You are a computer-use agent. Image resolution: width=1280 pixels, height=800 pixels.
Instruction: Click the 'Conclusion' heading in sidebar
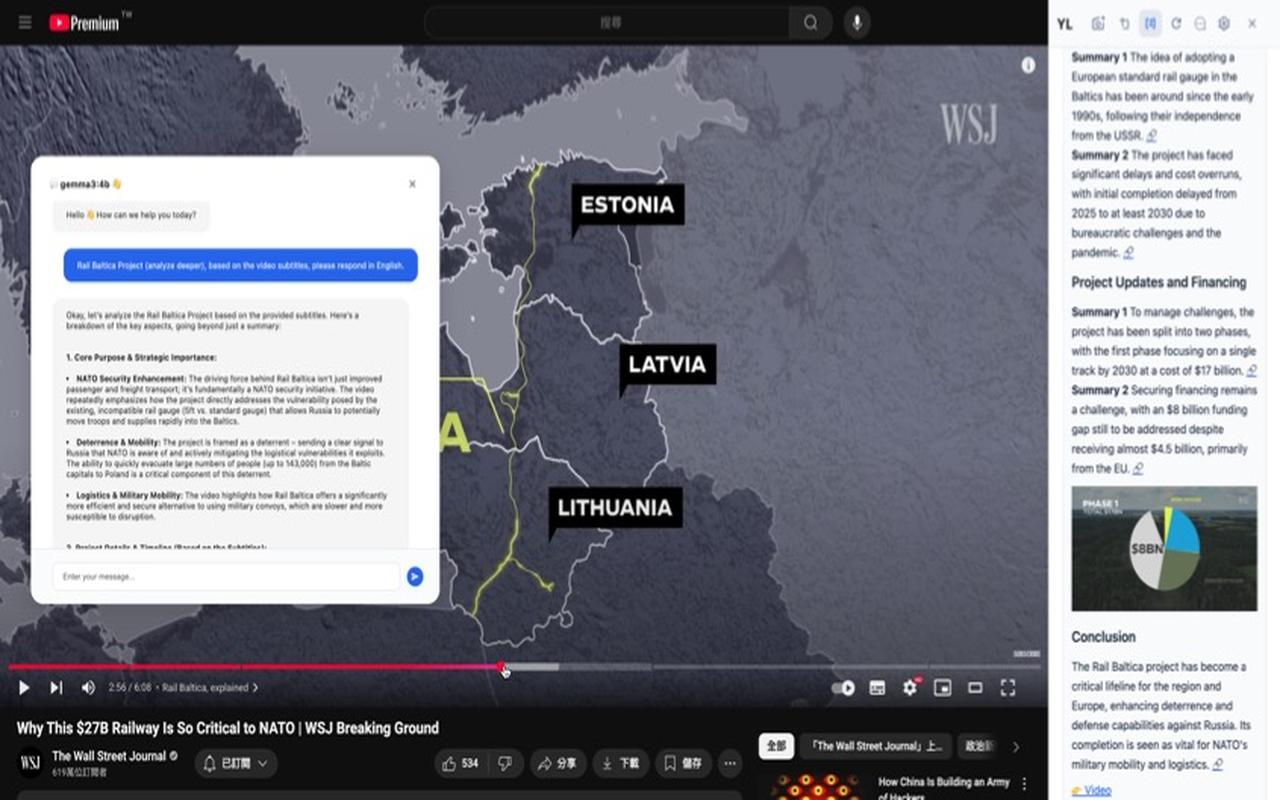(x=1104, y=637)
